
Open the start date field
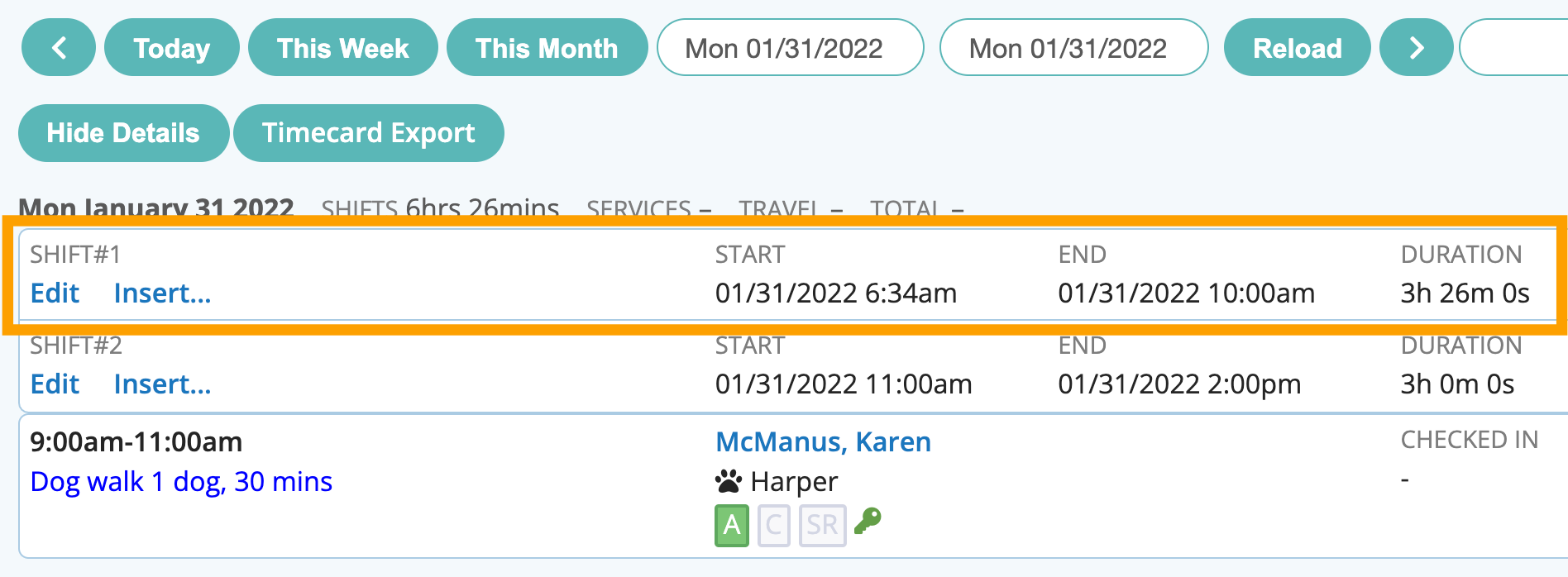790,48
